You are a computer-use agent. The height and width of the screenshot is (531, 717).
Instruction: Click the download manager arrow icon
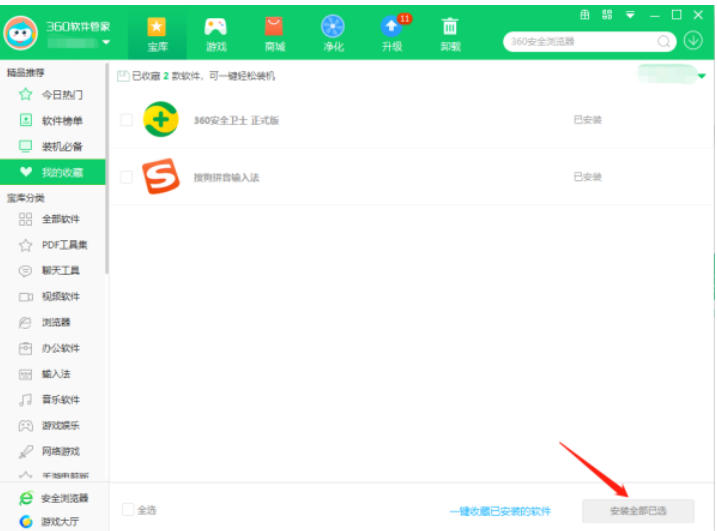click(x=693, y=41)
